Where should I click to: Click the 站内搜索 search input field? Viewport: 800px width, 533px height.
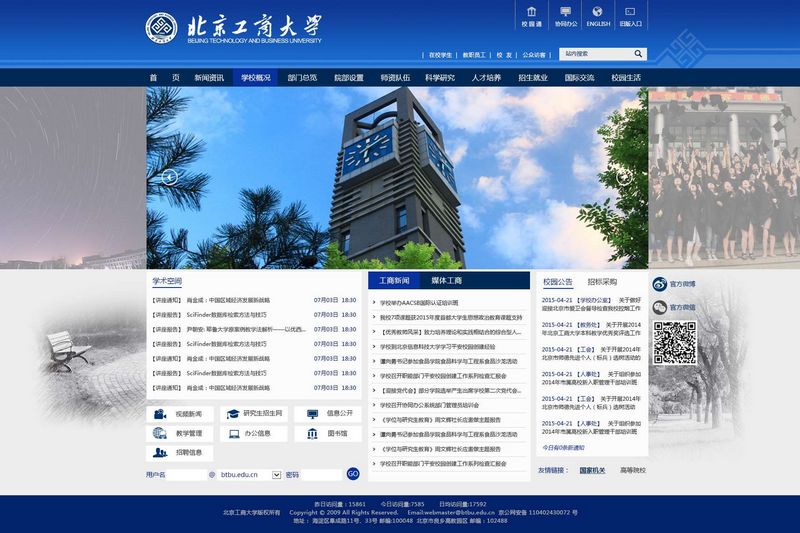595,54
